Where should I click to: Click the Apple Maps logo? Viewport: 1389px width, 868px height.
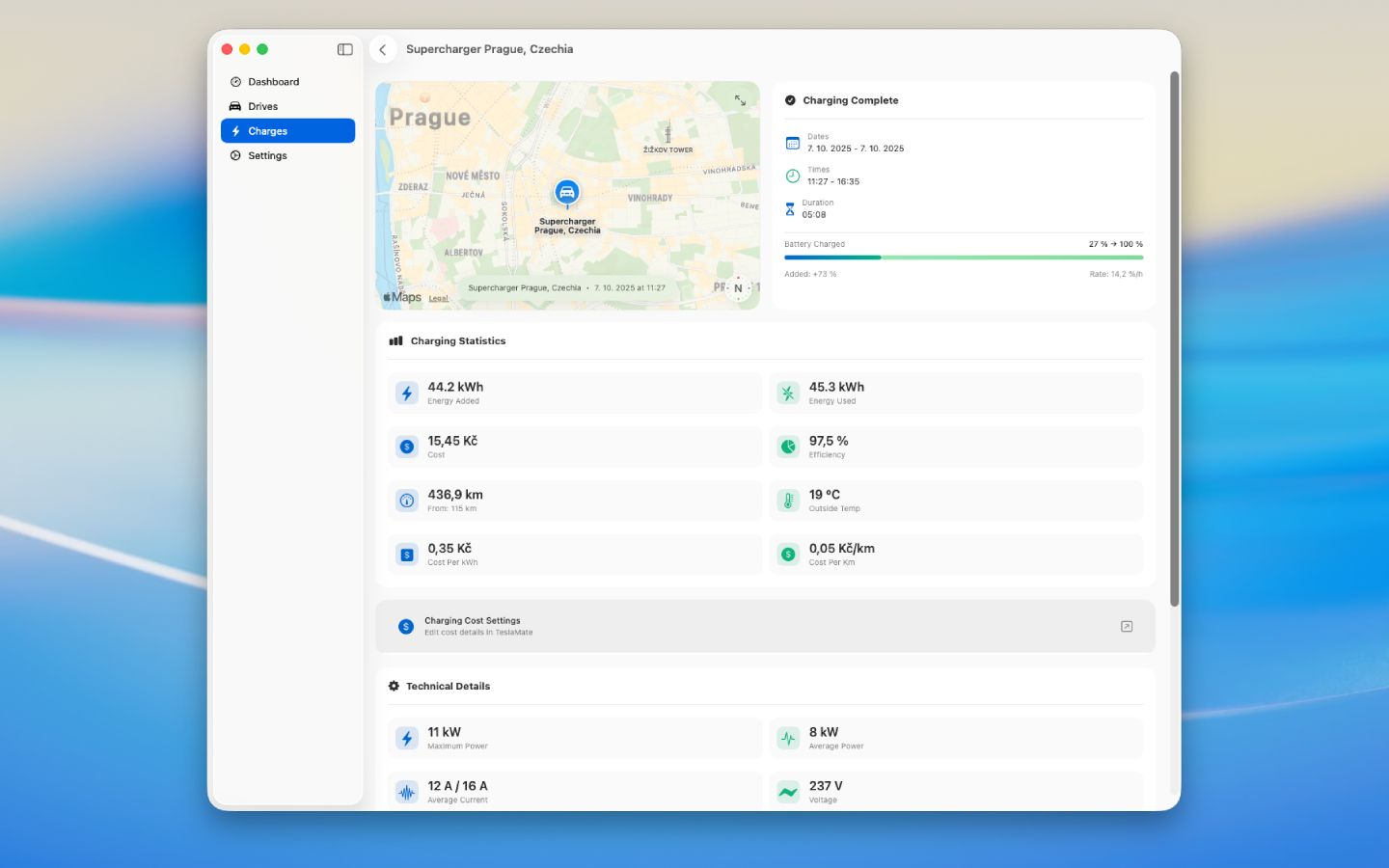coord(402,297)
